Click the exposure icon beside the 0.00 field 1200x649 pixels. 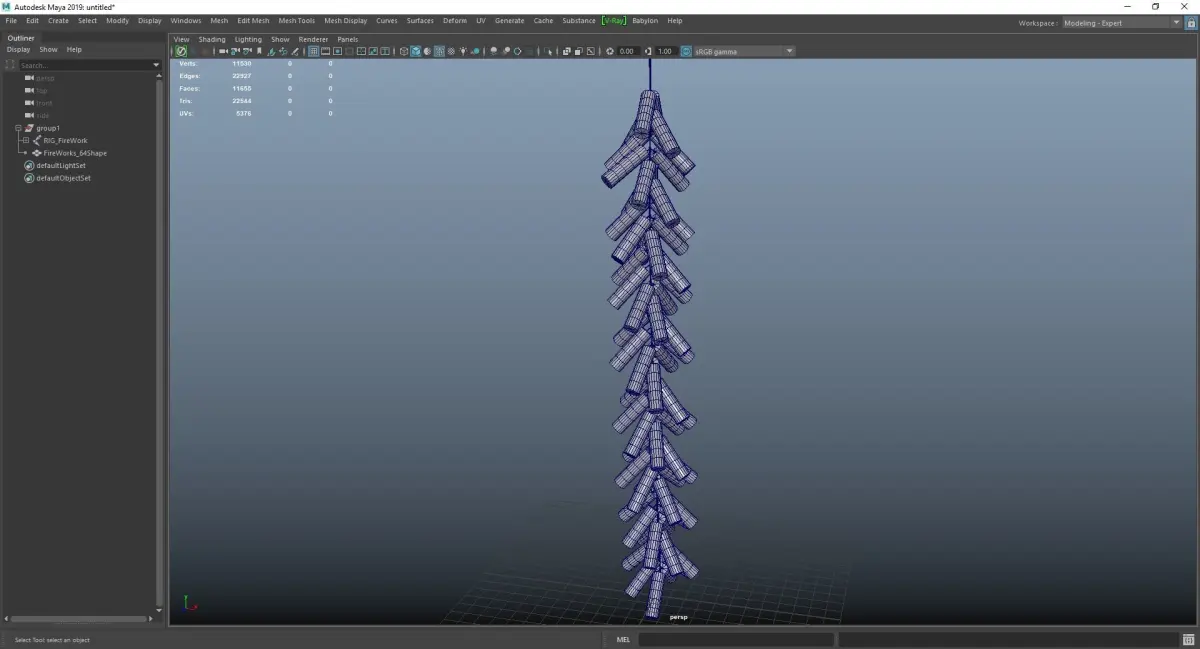click(610, 51)
